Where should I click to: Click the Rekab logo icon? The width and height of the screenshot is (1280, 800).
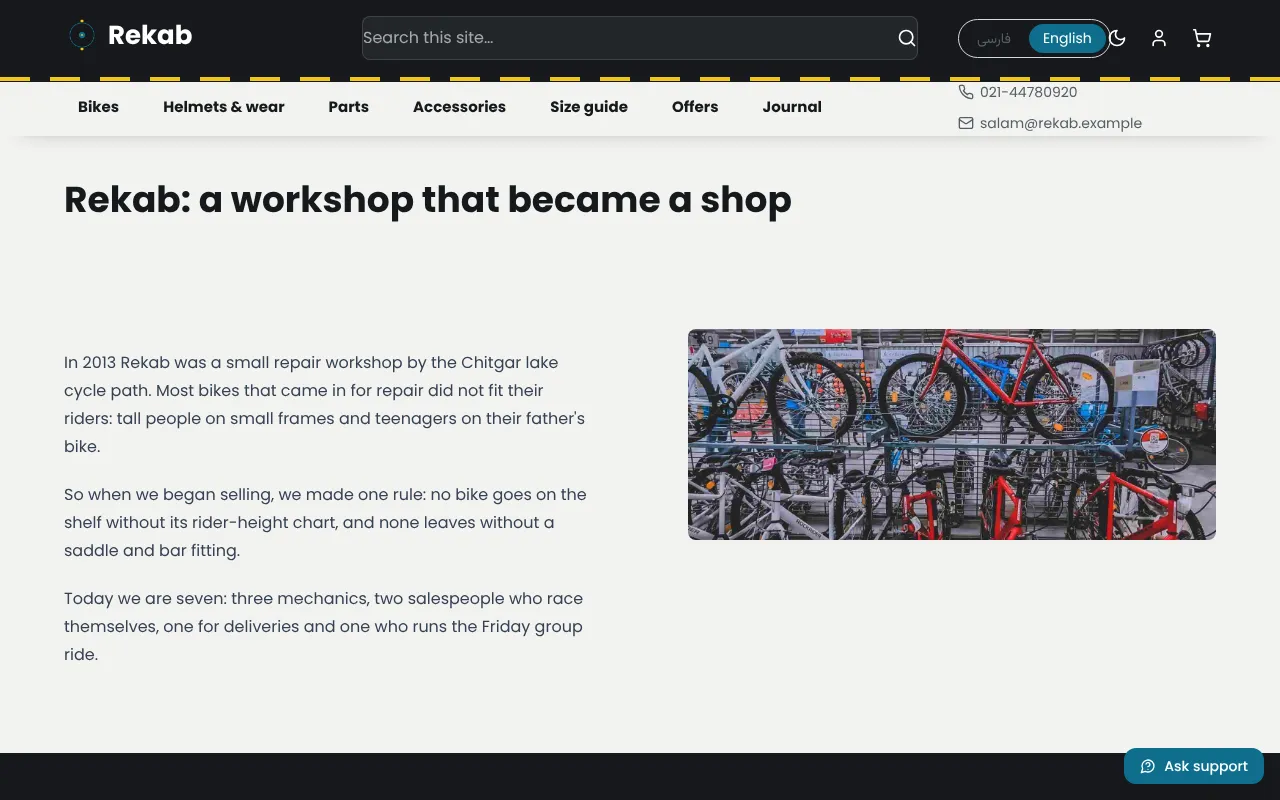[x=81, y=36]
